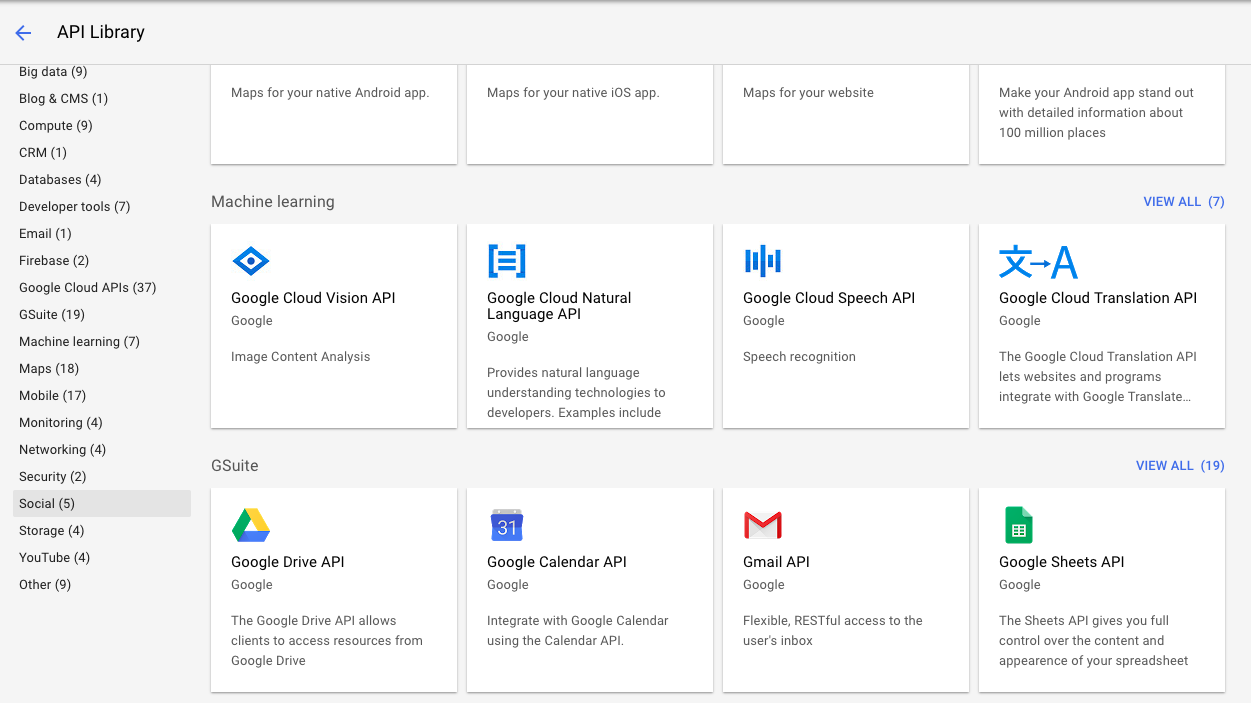Viewport: 1251px width, 703px height.
Task: Click 'Google' publisher under Gmail API
Action: (x=764, y=585)
